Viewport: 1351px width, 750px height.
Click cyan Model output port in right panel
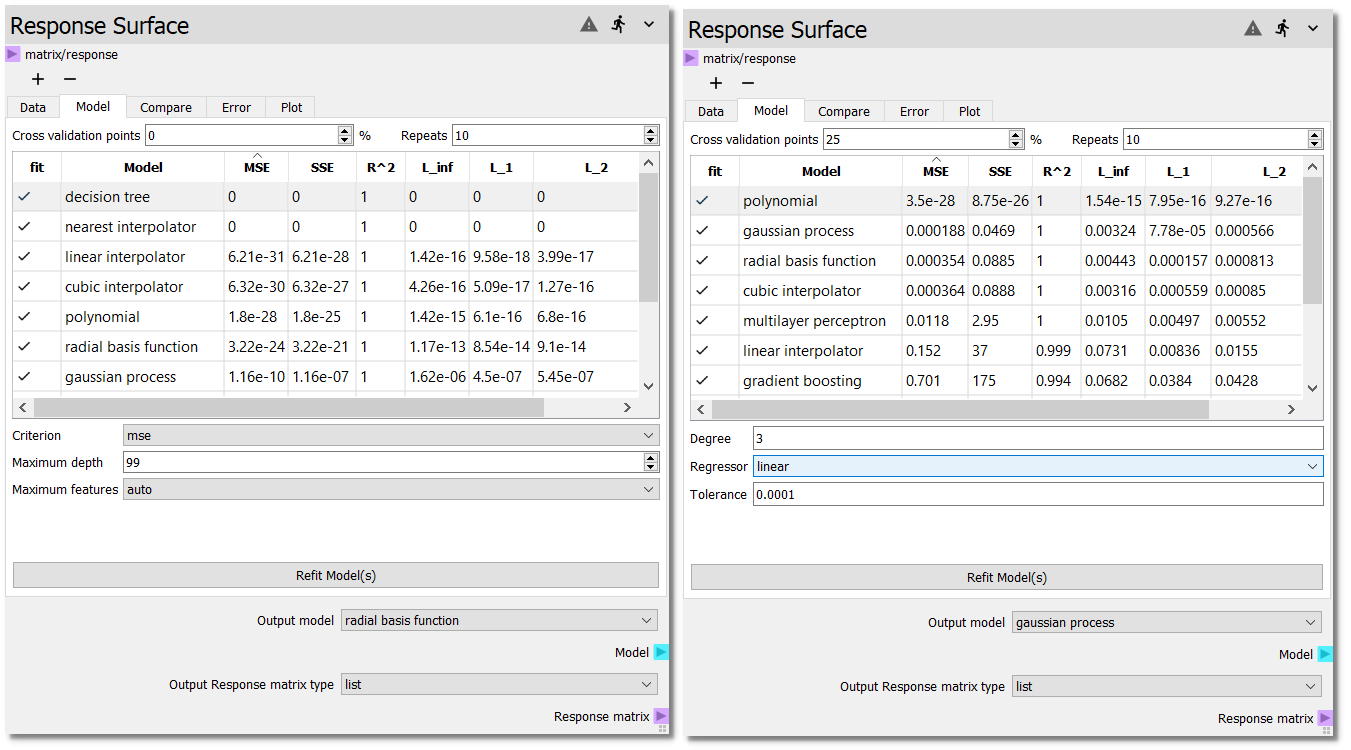tap(1325, 655)
